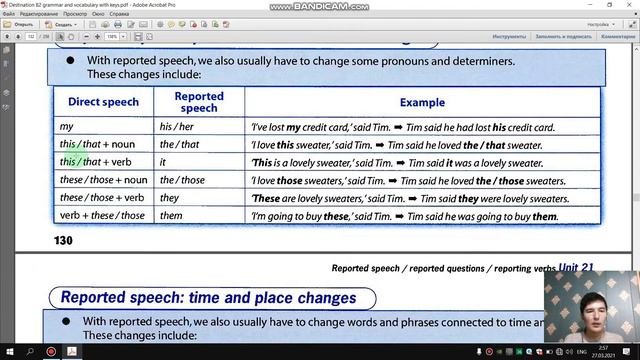
Task: Activate the hand pan tool
Action: tap(71, 37)
